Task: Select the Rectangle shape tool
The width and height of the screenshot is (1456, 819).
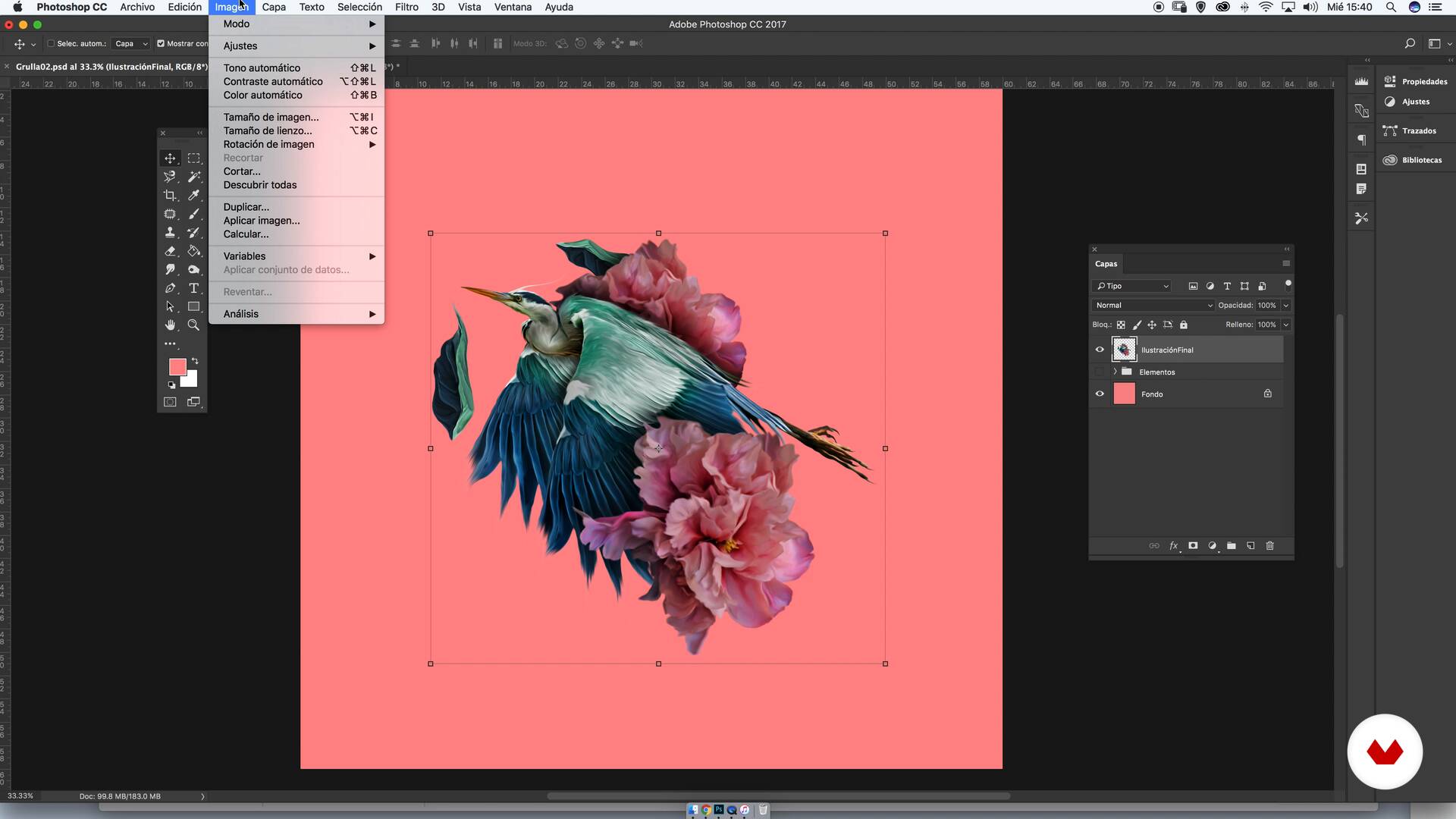Action: [x=194, y=306]
